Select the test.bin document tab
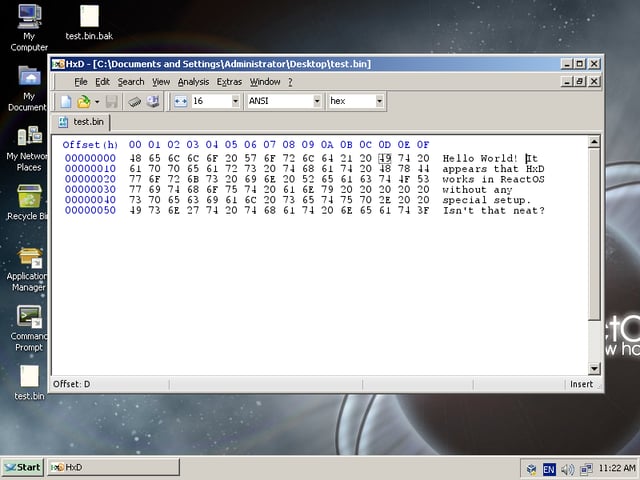 click(x=81, y=122)
